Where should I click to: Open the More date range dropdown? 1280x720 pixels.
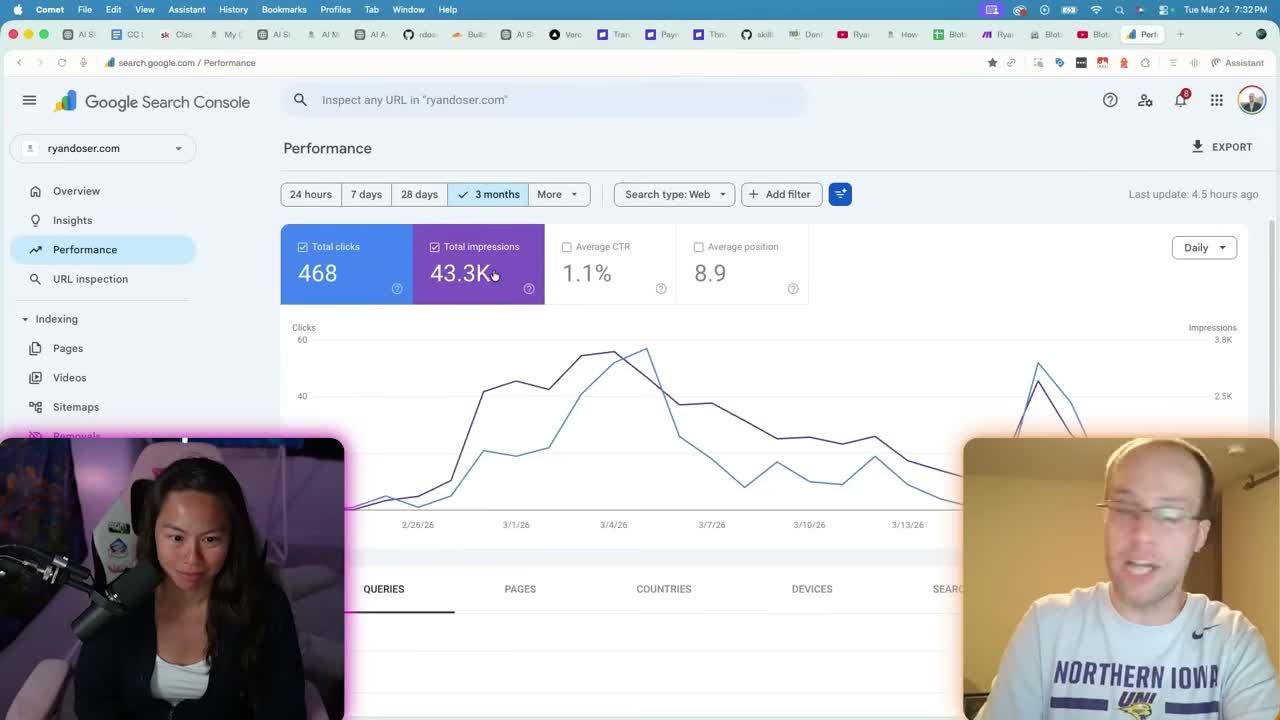tap(558, 194)
